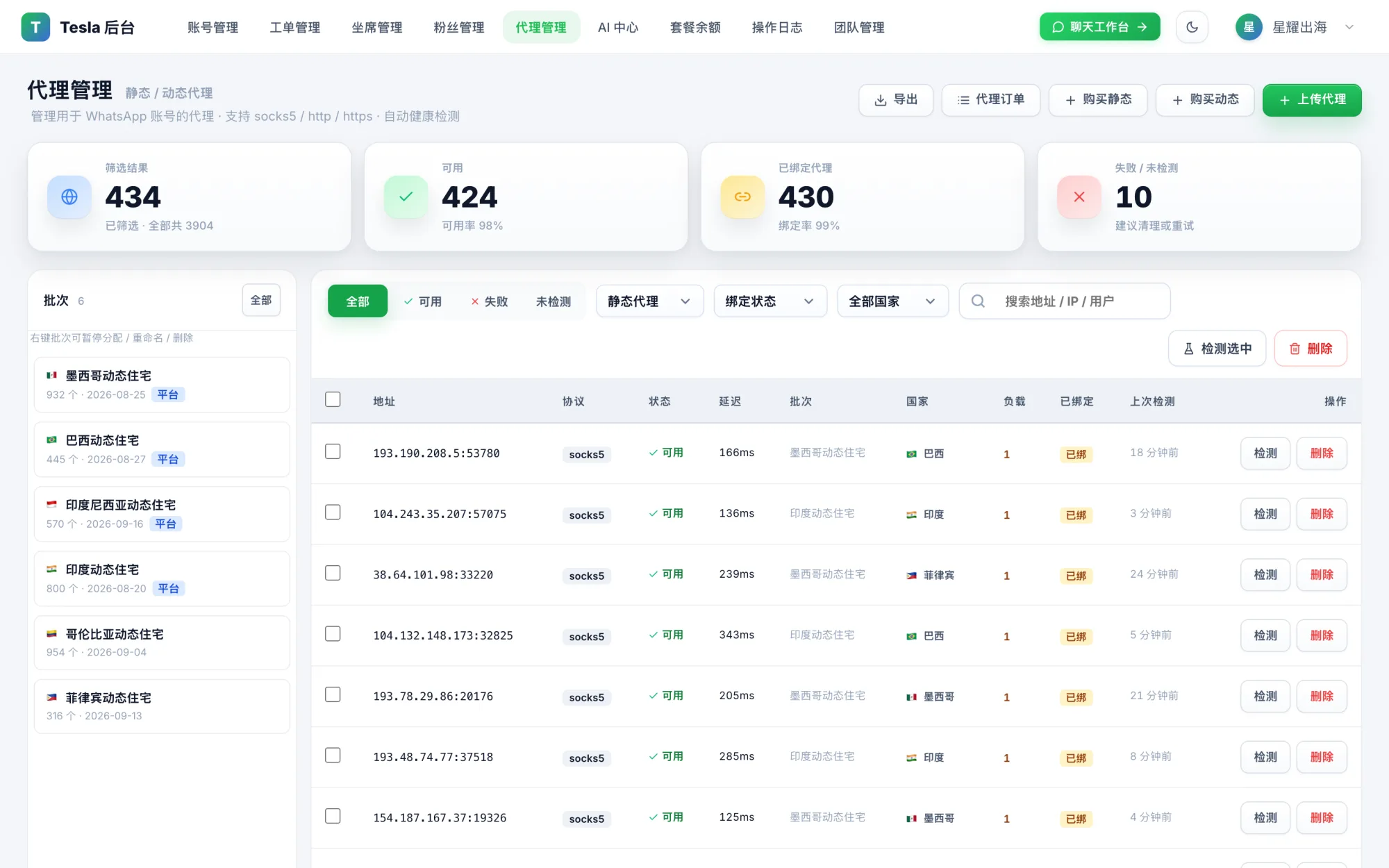1389x868 pixels.
Task: Click 检测 for 193.190.208.5:53780
Action: 1265,453
